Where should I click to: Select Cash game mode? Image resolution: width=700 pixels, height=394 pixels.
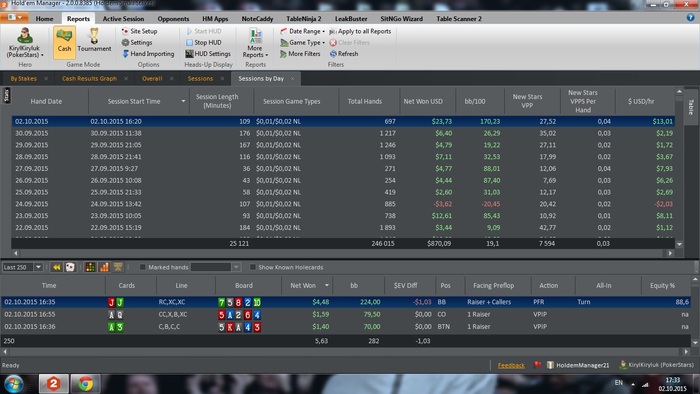(x=64, y=42)
